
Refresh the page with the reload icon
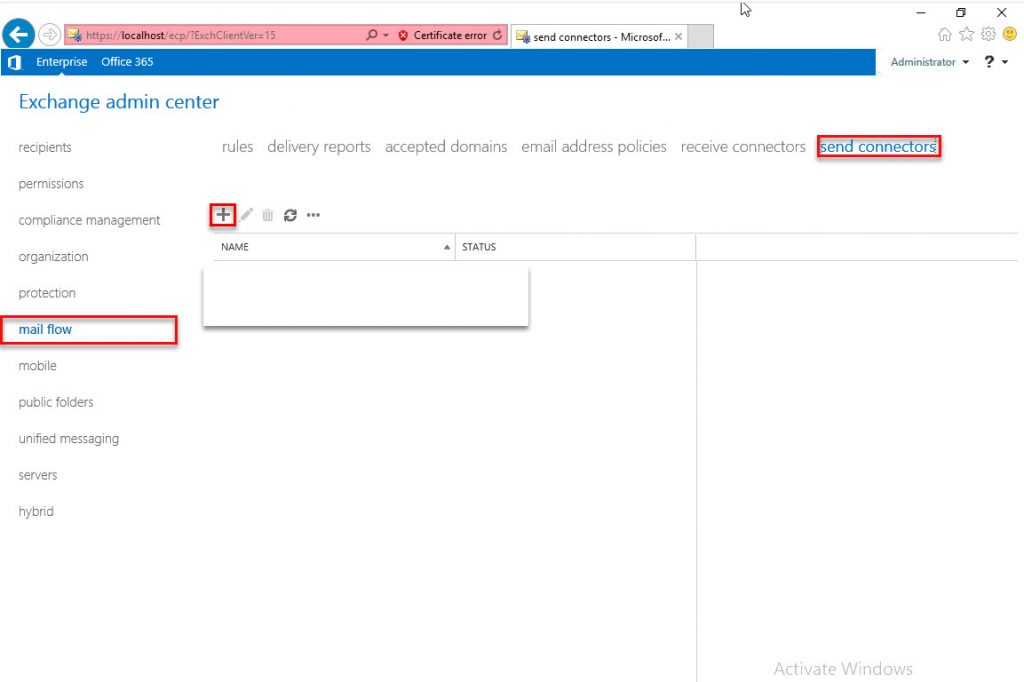point(498,35)
